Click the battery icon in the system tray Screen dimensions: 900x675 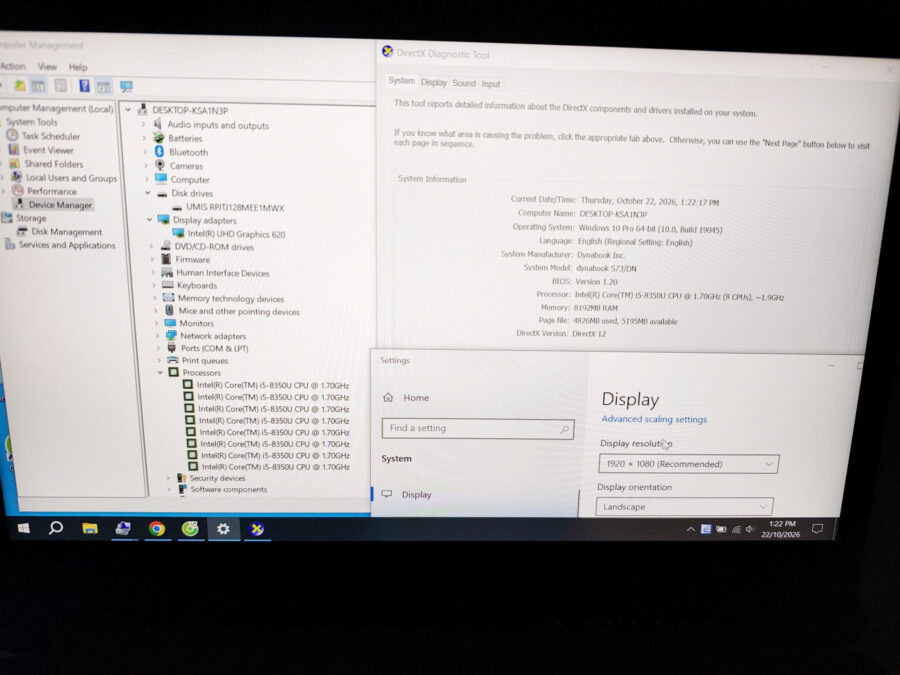[721, 529]
